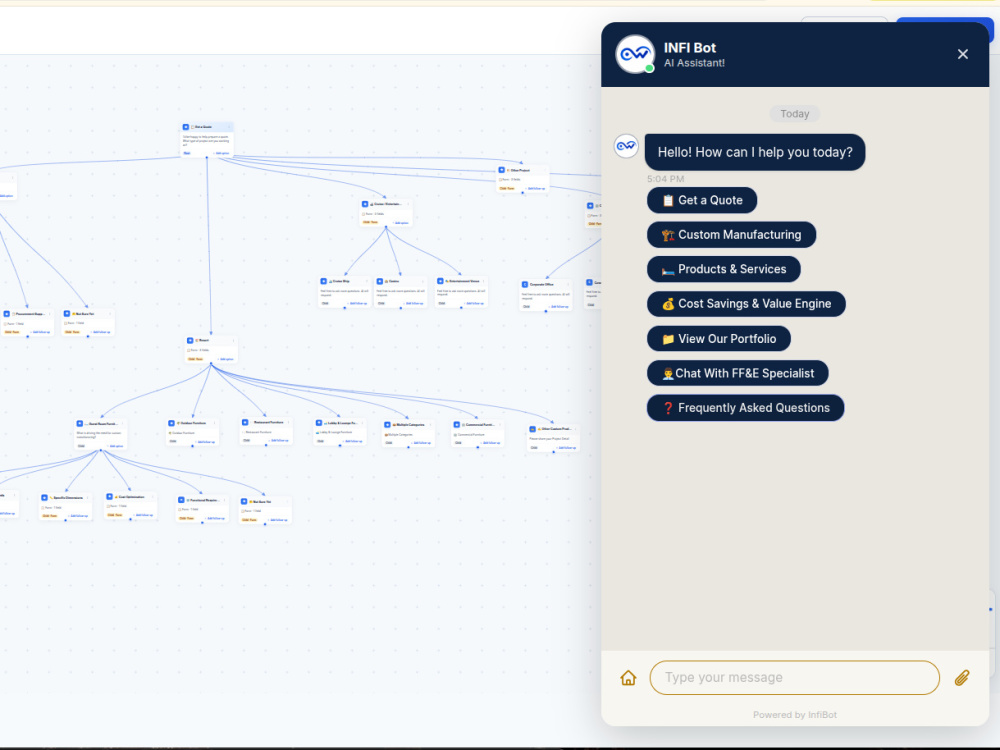
Task: Start Chat With FF&E Specialist
Action: 738,373
